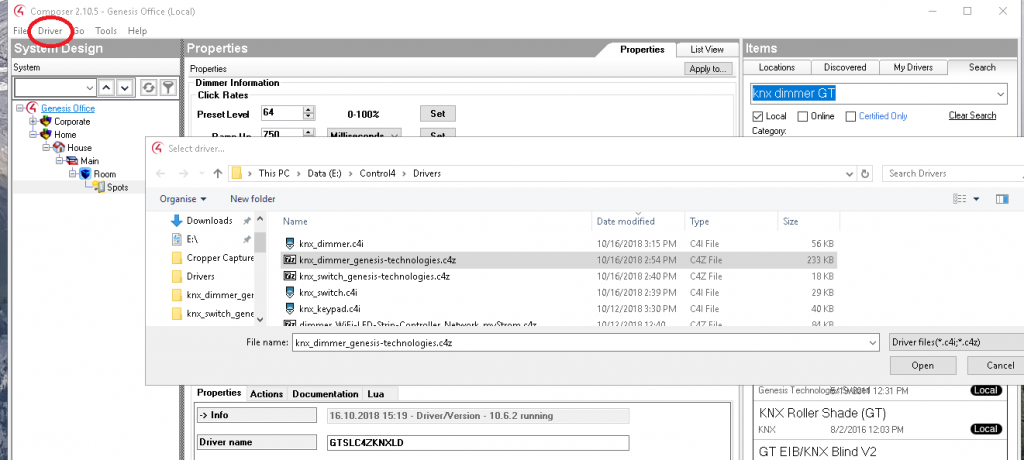Click the system tree refresh icon

coord(149,88)
